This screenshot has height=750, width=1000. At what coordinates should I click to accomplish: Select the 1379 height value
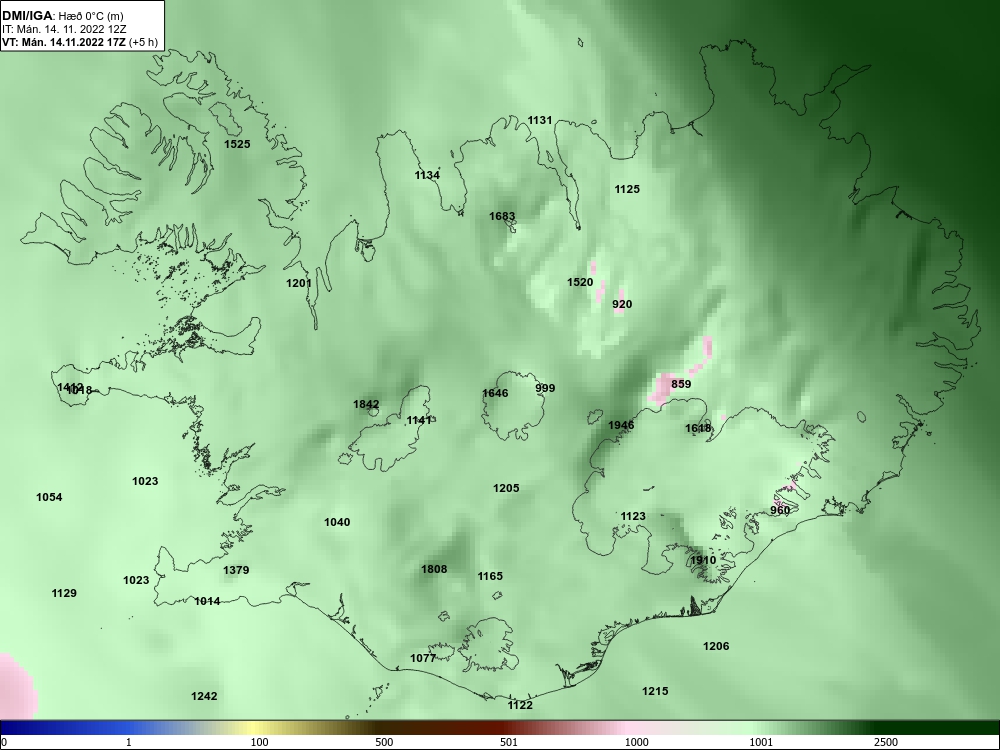coord(236,570)
